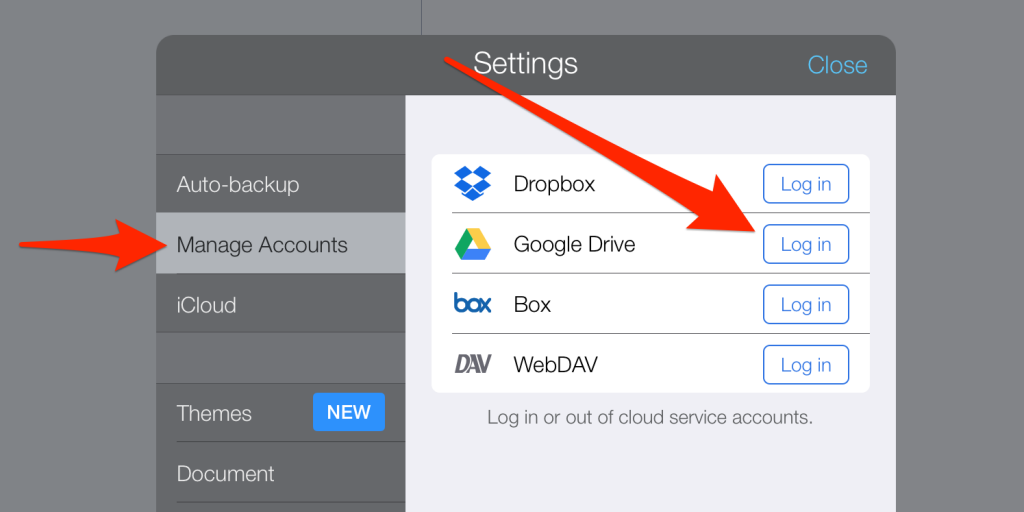Click the Dropbox logo icon

(472, 184)
